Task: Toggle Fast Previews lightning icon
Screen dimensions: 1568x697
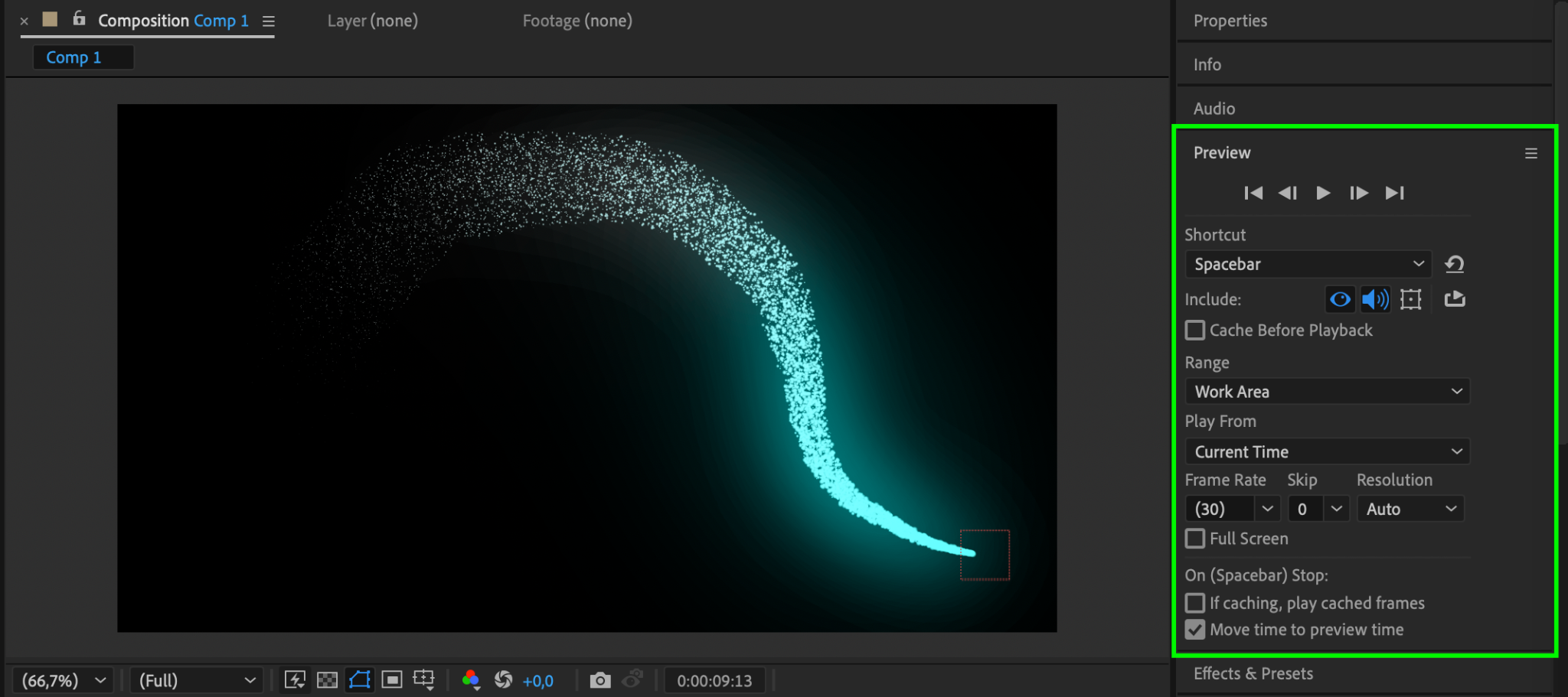Action: pyautogui.click(x=295, y=679)
